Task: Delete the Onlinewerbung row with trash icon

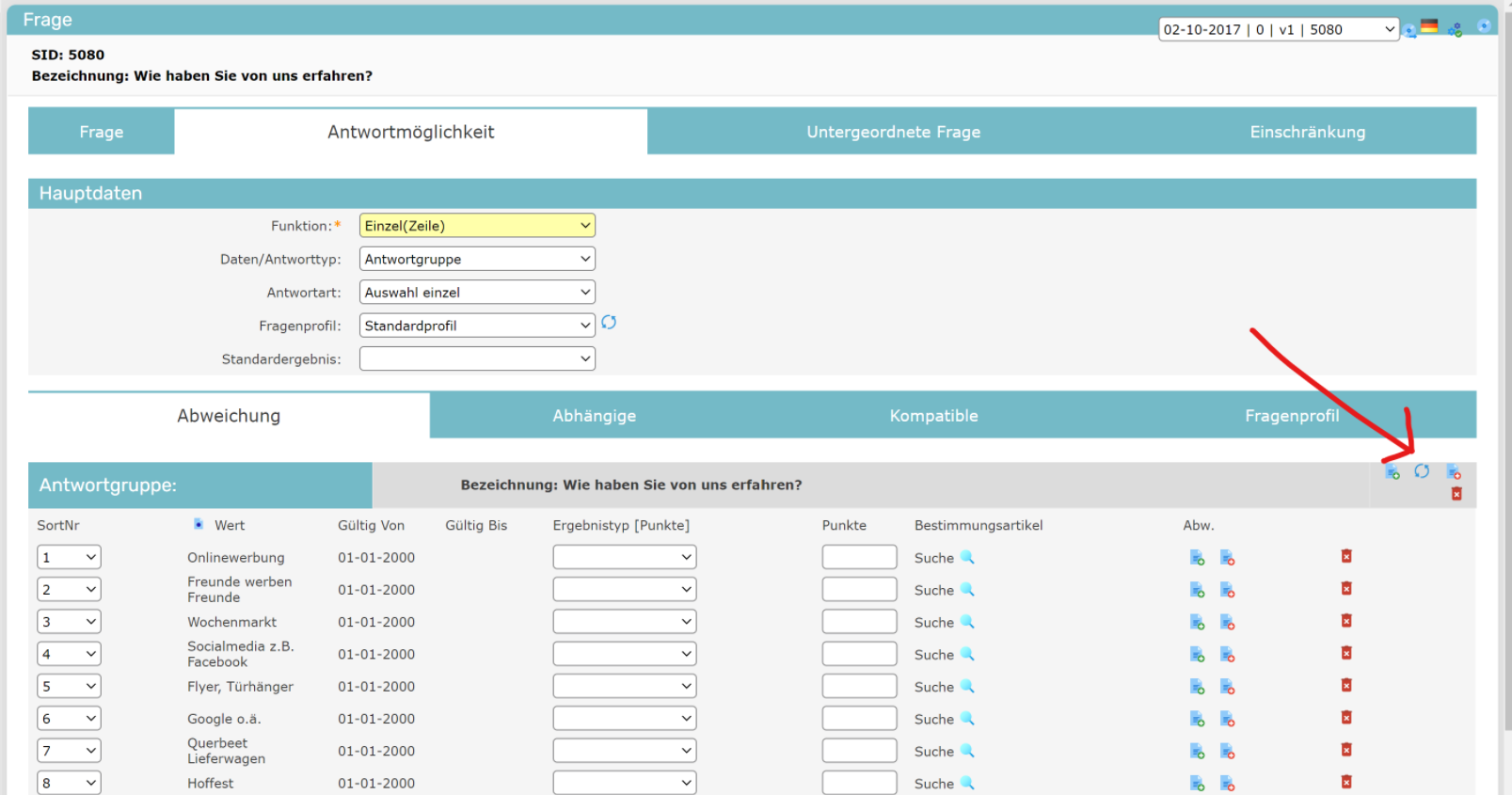Action: tap(1346, 557)
